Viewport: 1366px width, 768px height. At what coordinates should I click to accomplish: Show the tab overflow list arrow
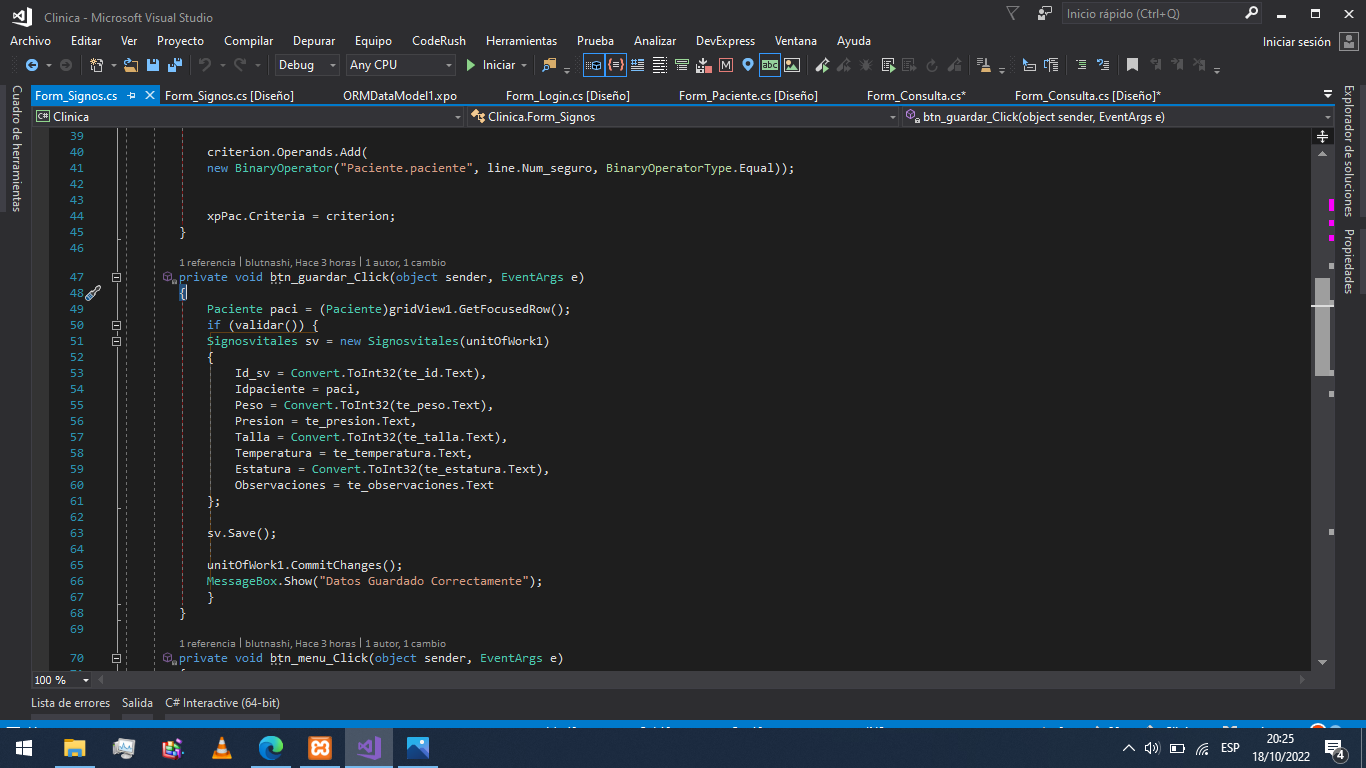pos(1327,95)
